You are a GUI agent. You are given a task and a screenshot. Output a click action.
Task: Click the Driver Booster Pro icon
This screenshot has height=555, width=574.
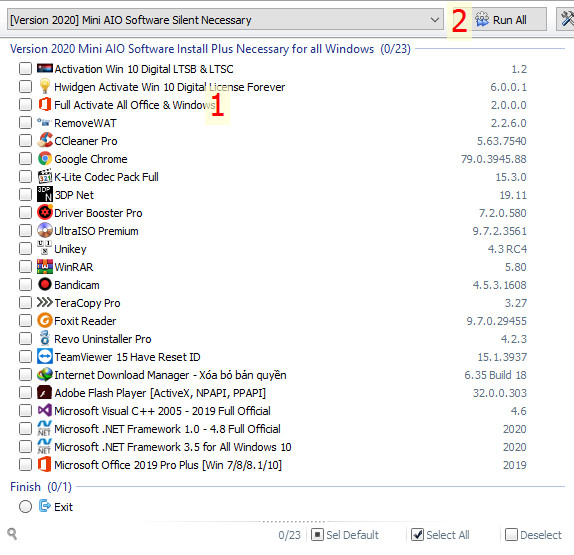45,213
